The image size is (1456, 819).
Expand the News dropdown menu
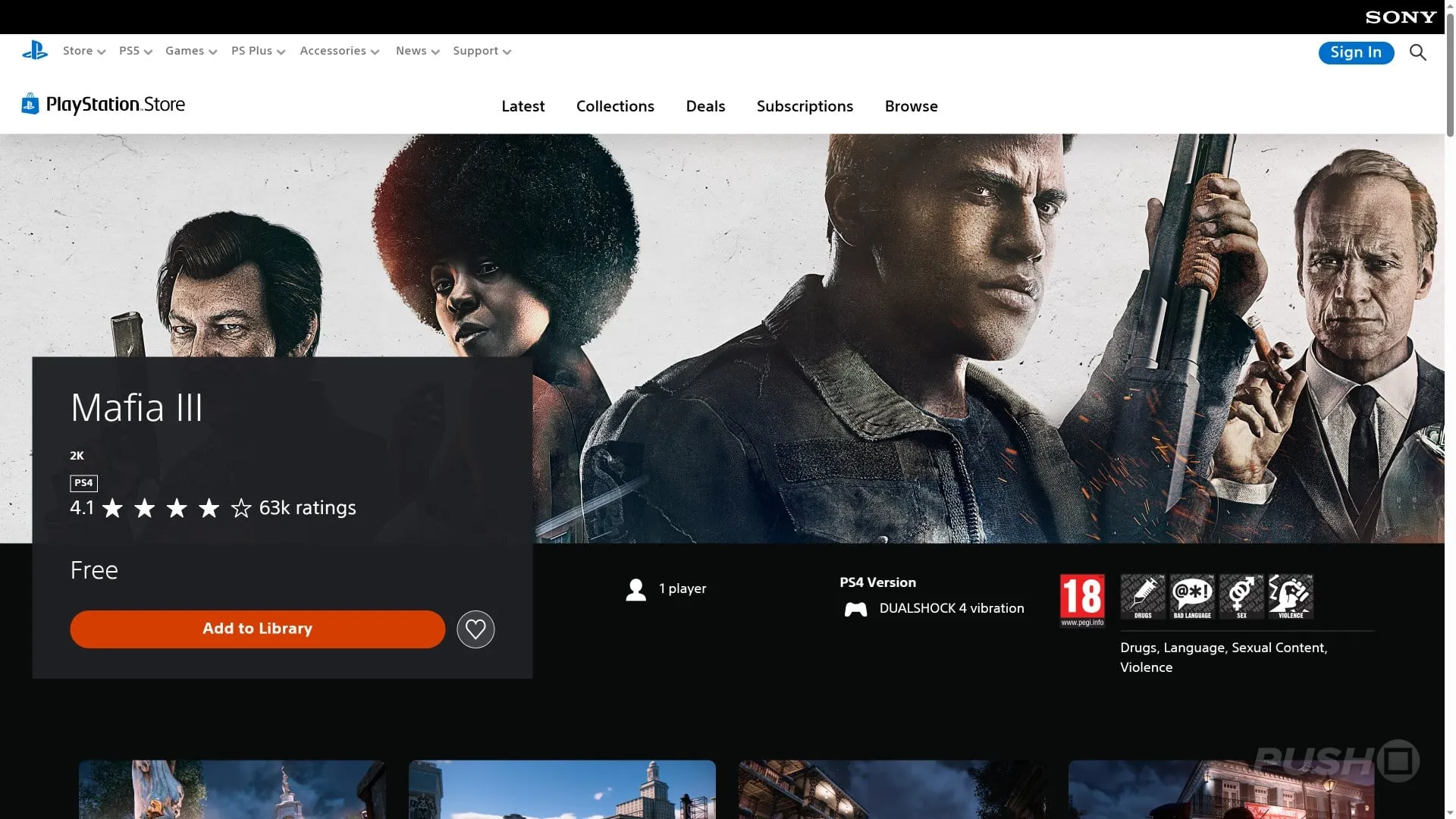pos(417,51)
